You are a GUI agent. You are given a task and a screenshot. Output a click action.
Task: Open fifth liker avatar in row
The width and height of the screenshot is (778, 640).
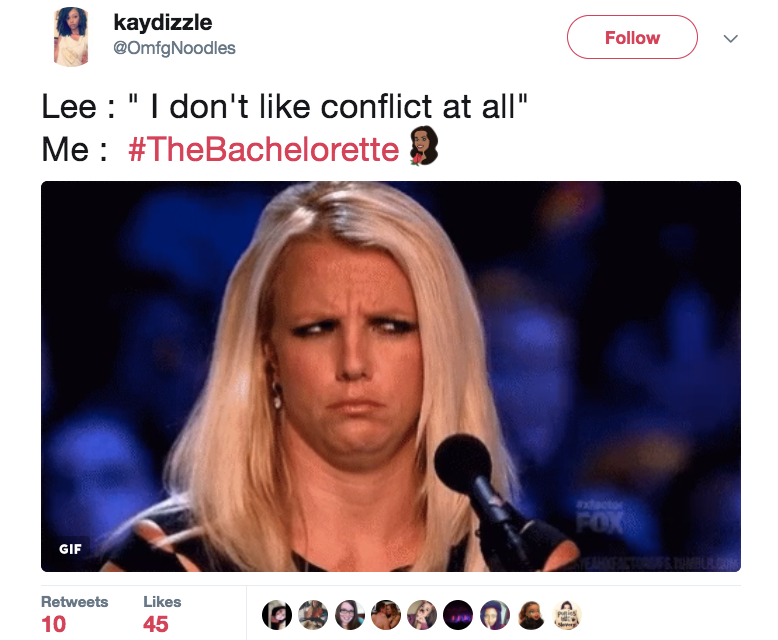[x=422, y=615]
